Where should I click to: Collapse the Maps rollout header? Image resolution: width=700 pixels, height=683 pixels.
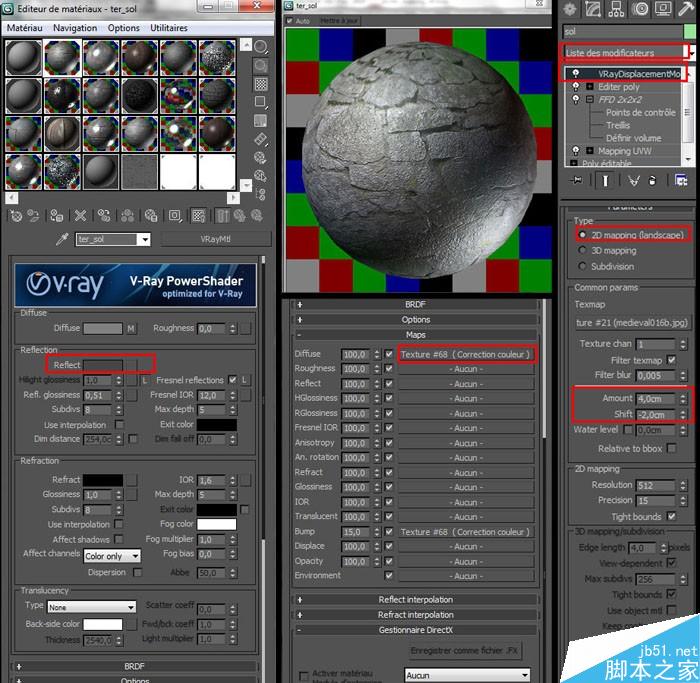[x=415, y=335]
